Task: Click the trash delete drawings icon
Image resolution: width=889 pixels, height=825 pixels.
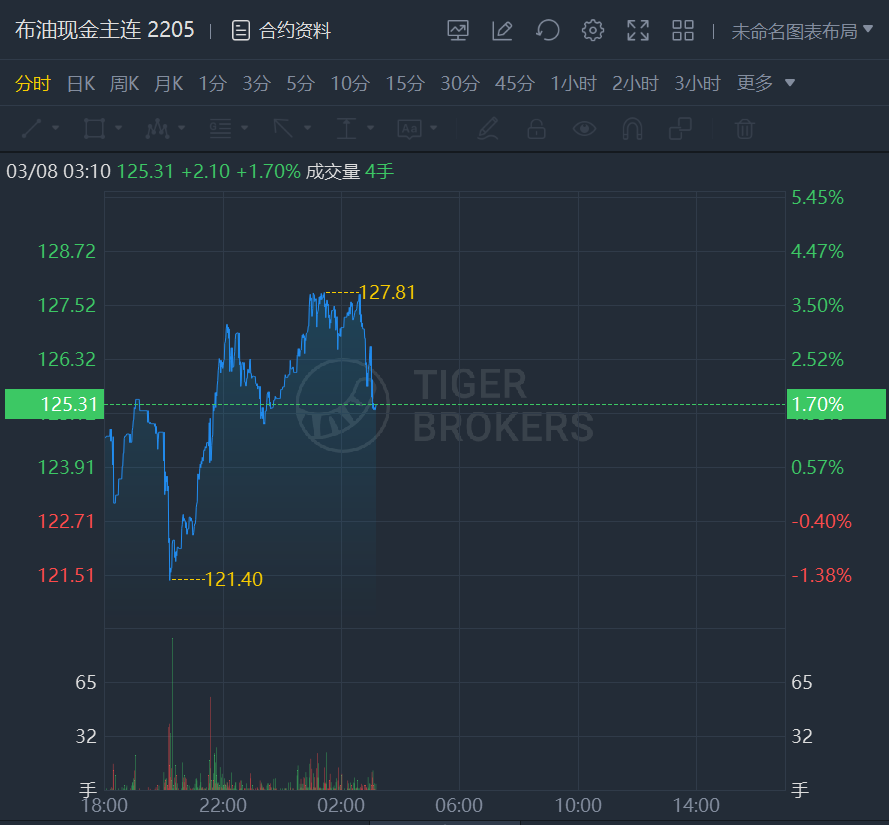Action: [744, 129]
